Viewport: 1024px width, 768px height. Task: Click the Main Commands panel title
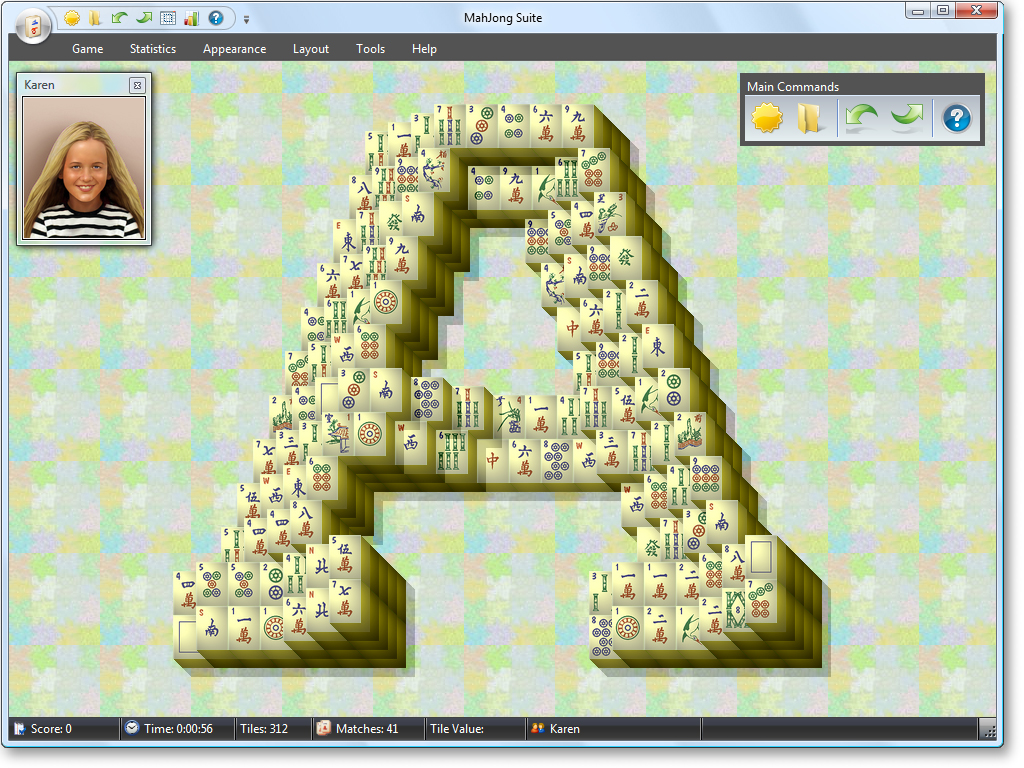coord(793,87)
